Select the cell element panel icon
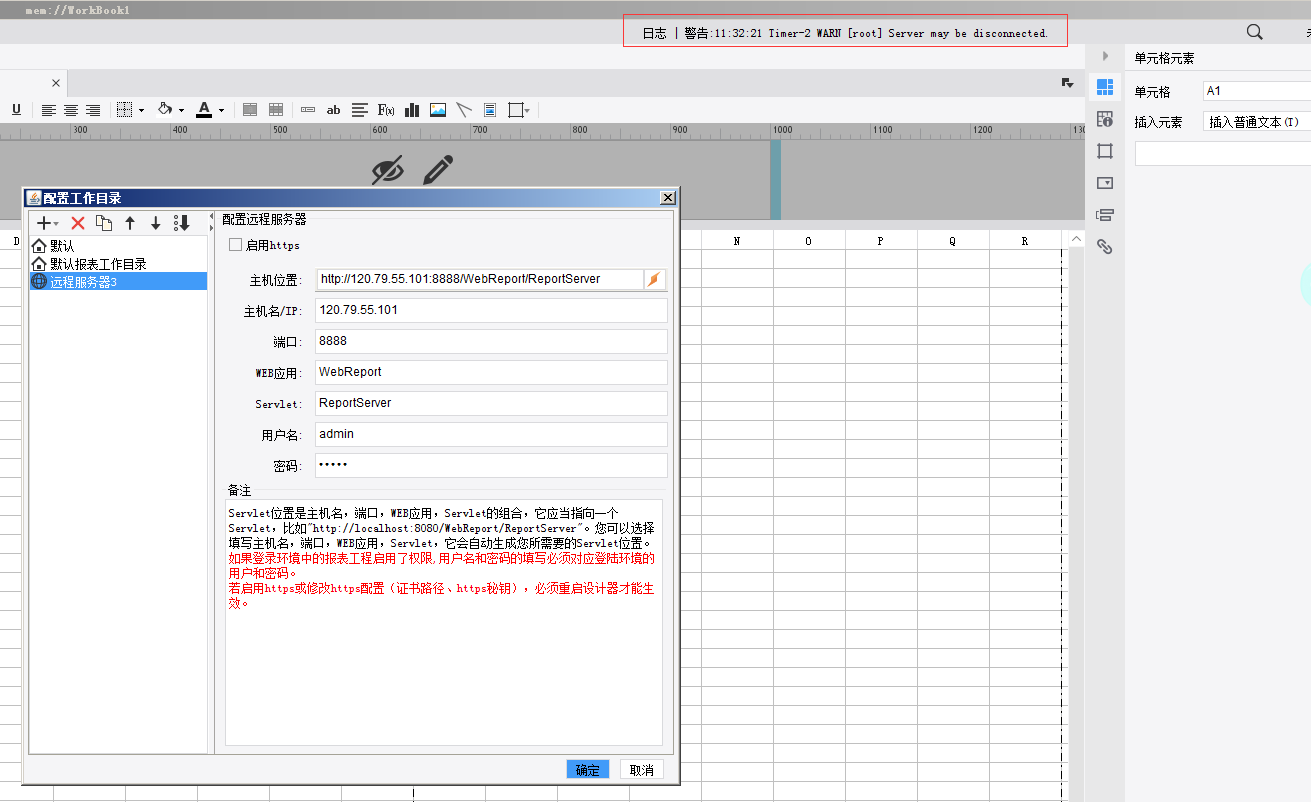The height and width of the screenshot is (802, 1311). 1105,87
